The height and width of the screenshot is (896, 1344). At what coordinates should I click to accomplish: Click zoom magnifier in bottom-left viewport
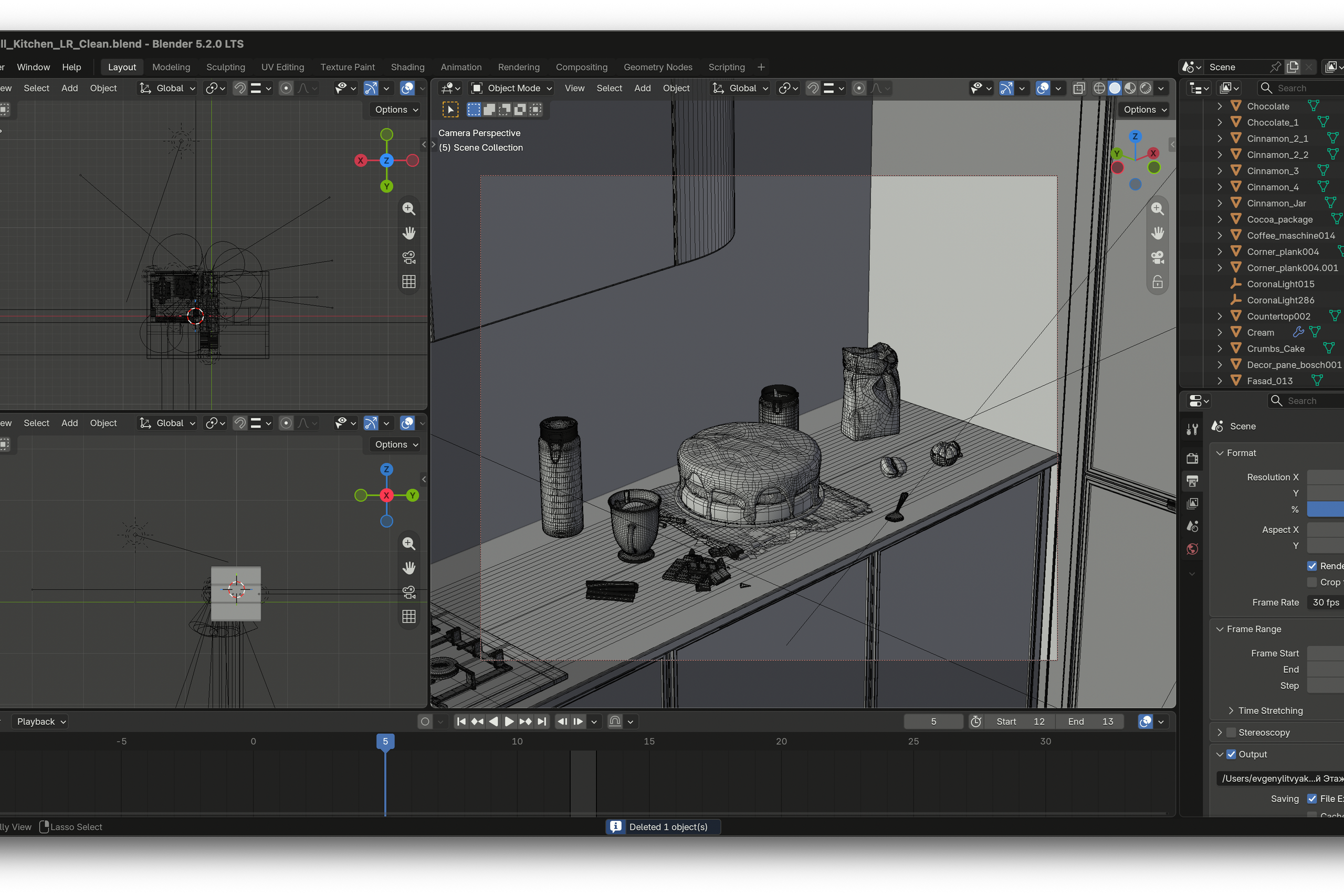(x=408, y=543)
